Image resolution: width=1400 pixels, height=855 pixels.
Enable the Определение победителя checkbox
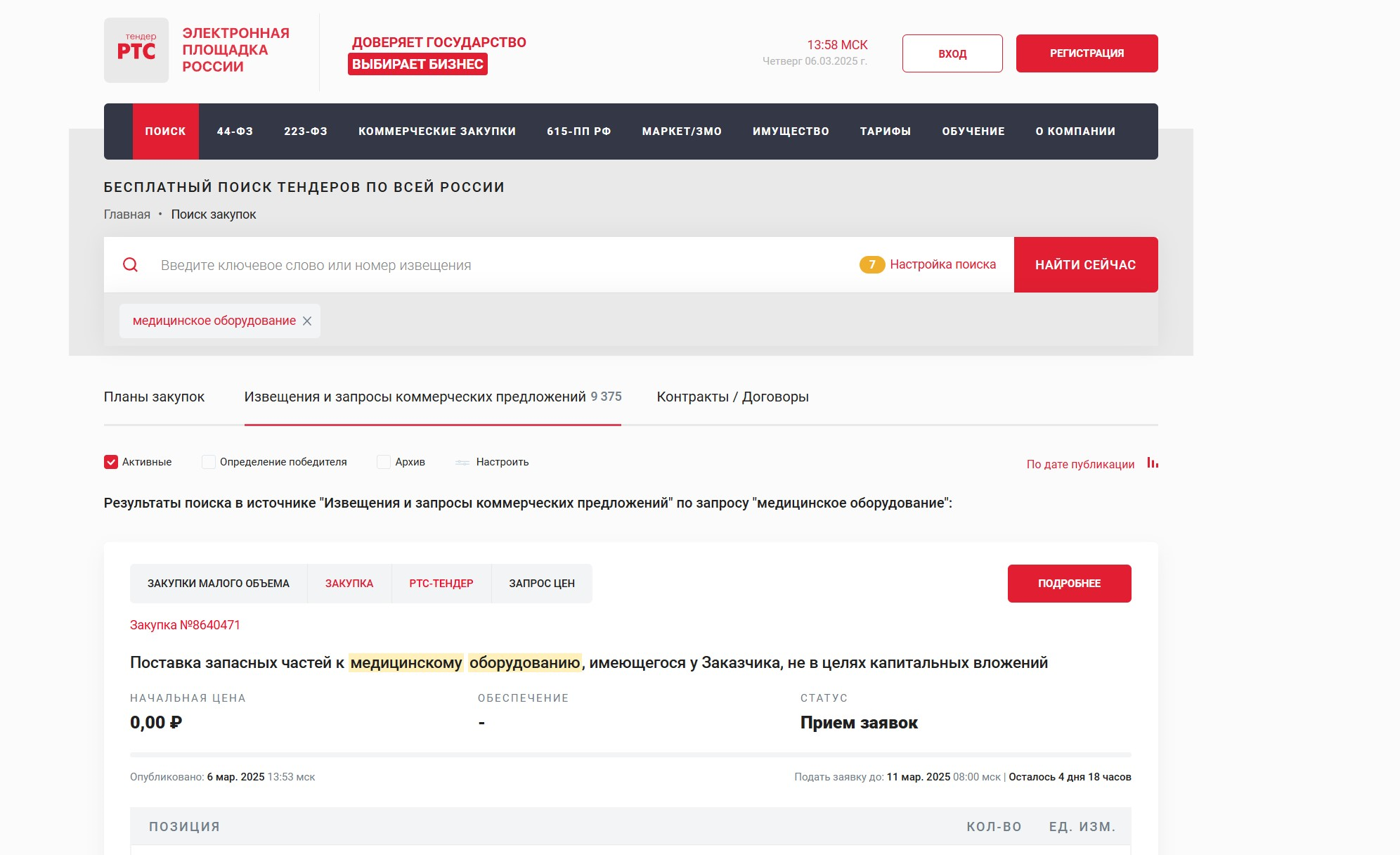click(209, 462)
